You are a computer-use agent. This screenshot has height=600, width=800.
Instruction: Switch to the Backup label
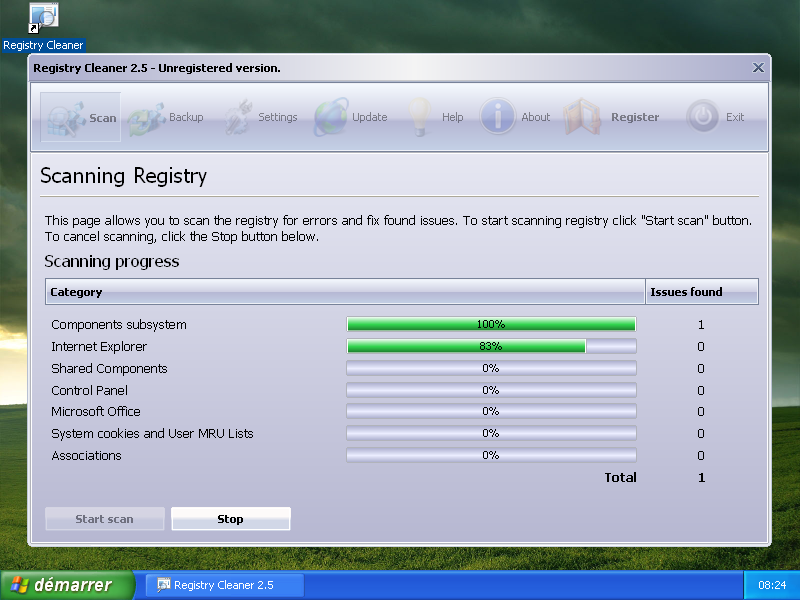186,117
